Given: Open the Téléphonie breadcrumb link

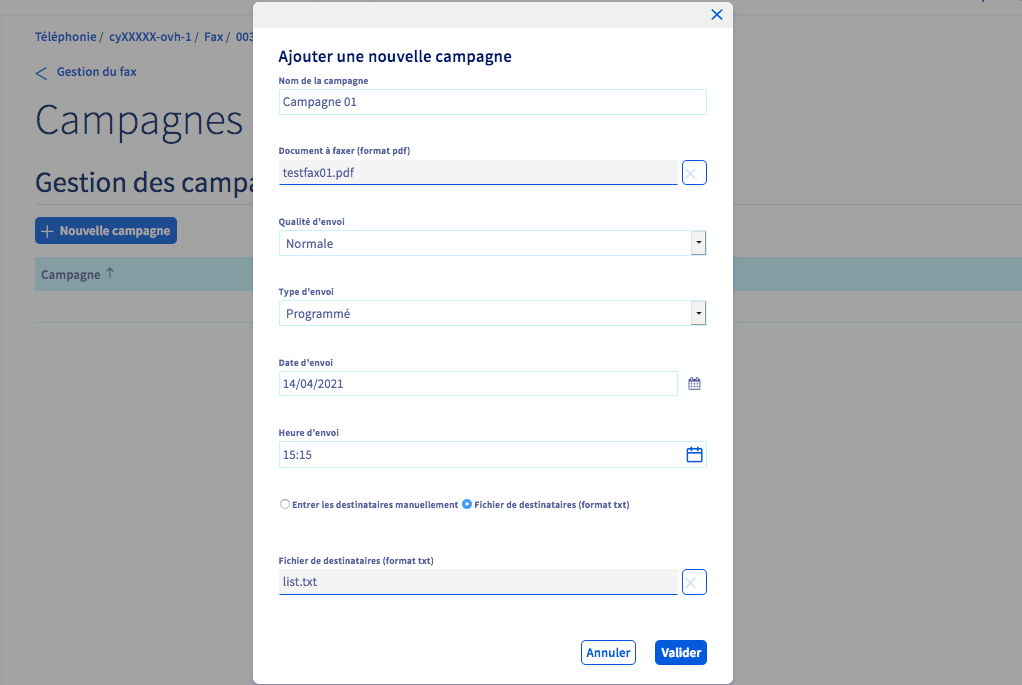Looking at the screenshot, I should tap(65, 36).
